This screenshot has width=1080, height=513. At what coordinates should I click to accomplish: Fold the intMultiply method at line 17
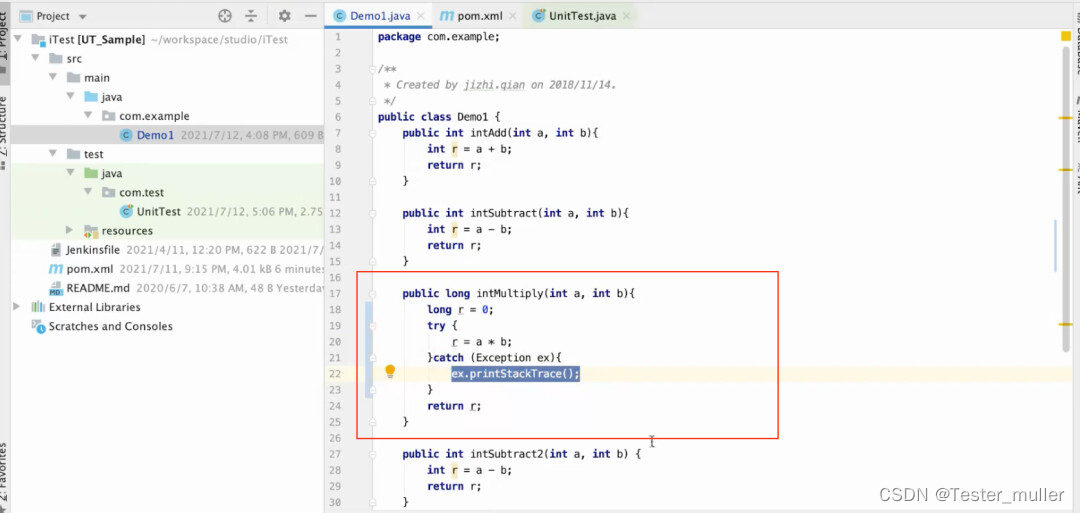[x=373, y=294]
